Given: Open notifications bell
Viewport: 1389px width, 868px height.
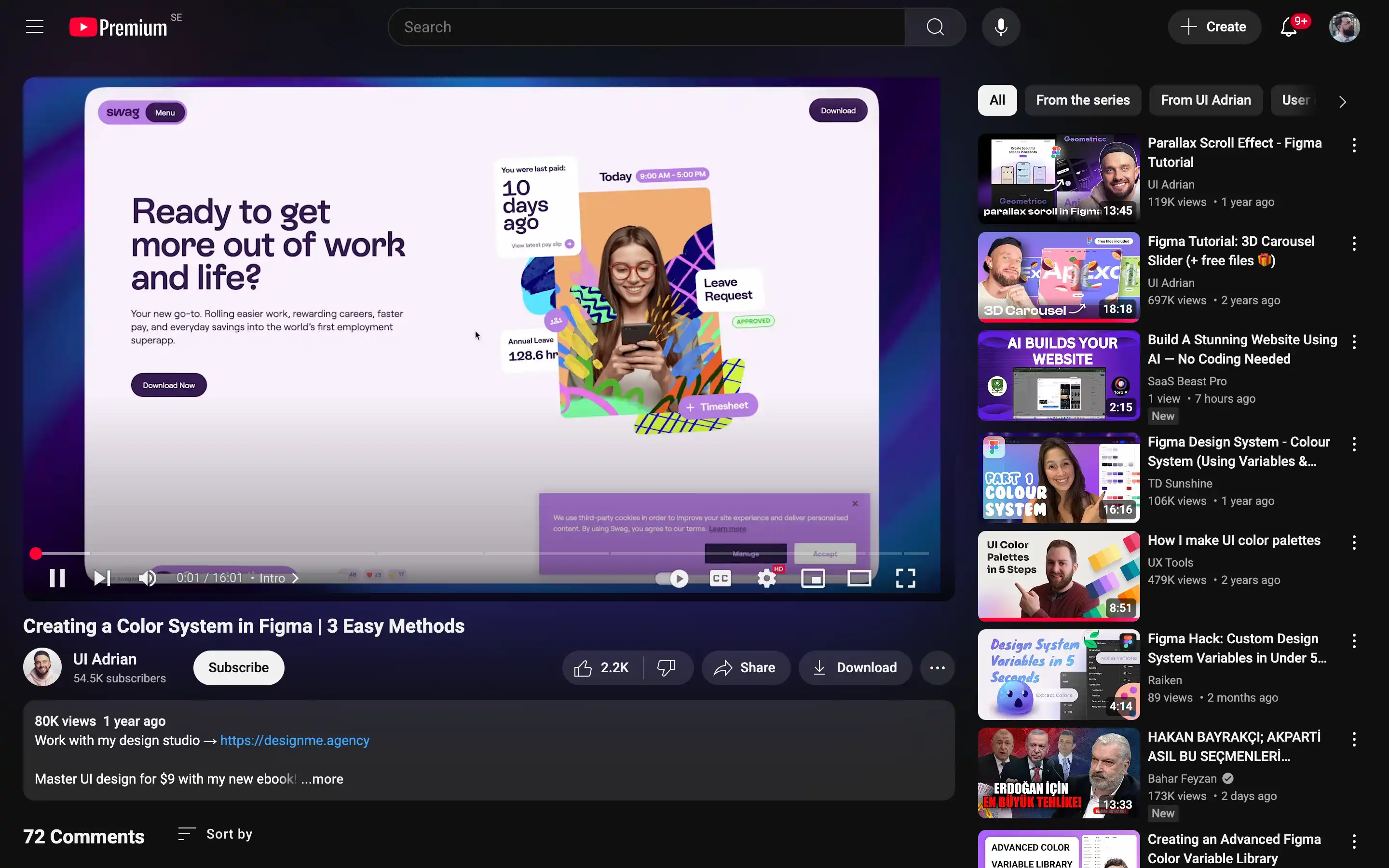Looking at the screenshot, I should (x=1289, y=27).
